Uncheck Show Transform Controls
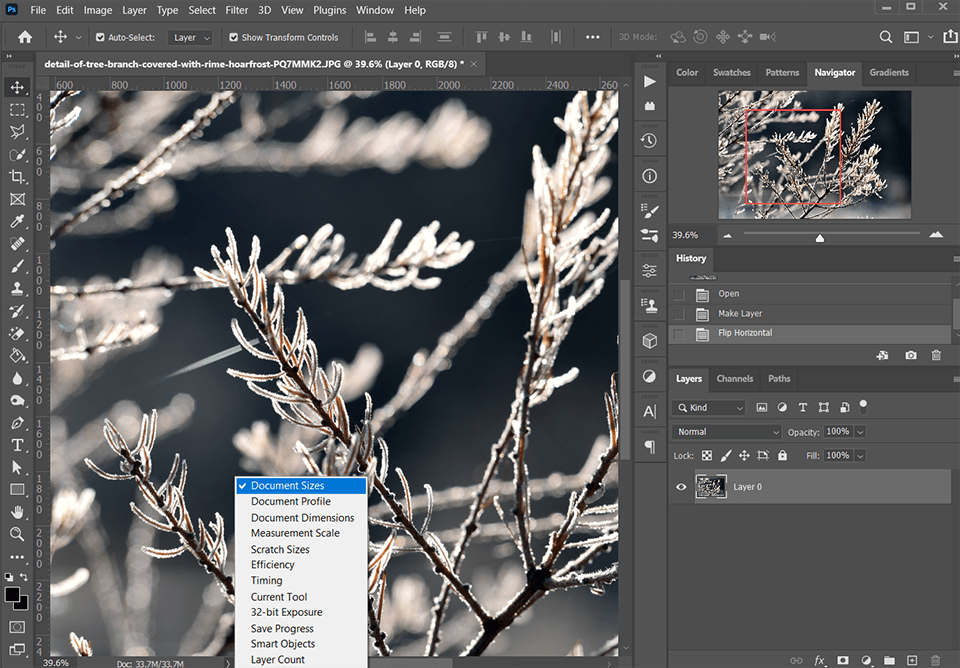 point(234,38)
